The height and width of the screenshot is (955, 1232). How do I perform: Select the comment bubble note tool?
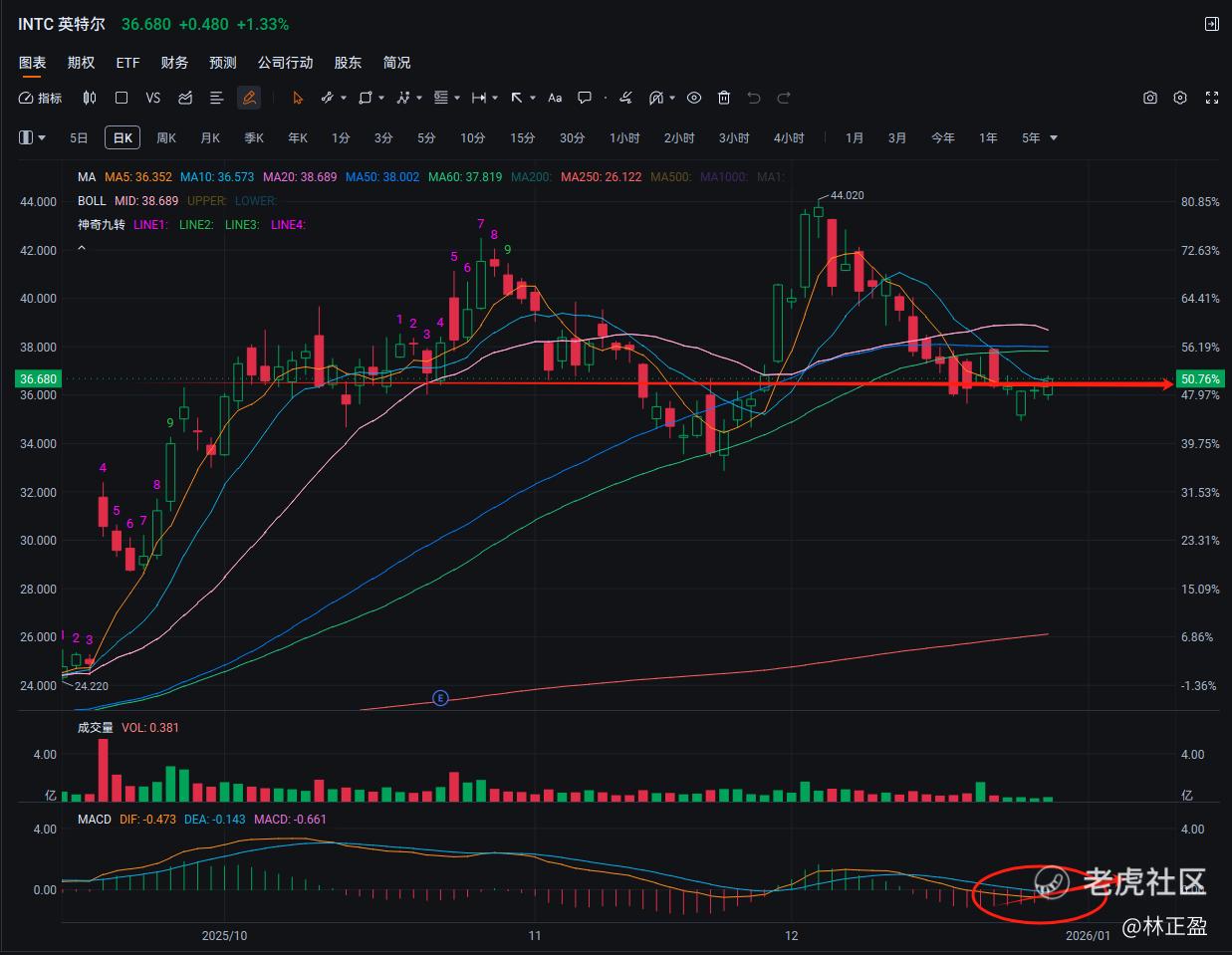tap(585, 98)
